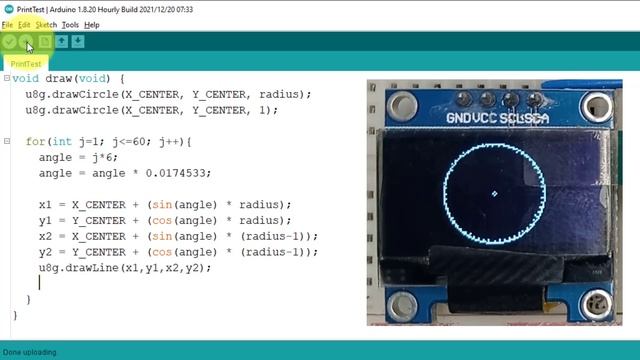Open the Tools menu
The height and width of the screenshot is (360, 640).
tap(70, 25)
